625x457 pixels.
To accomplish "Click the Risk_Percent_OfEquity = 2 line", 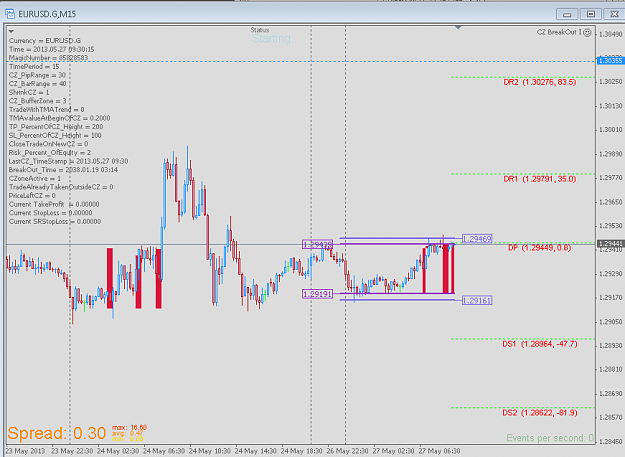I will [50, 153].
